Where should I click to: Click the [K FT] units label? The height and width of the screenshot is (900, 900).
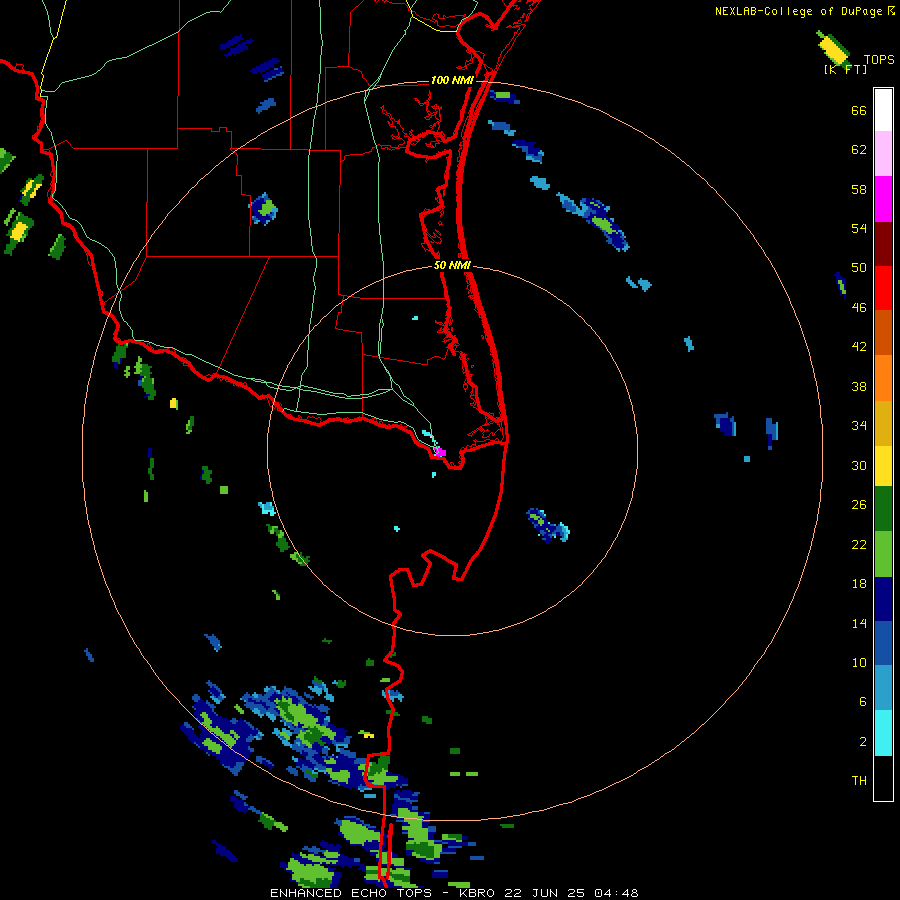click(x=845, y=69)
